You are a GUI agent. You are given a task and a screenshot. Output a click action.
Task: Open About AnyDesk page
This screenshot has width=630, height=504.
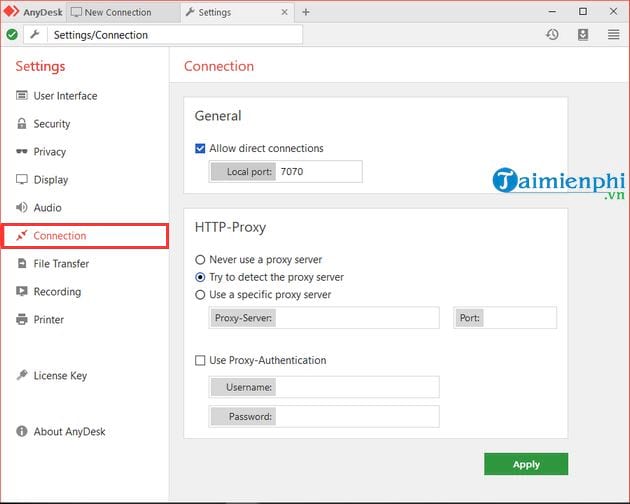tap(70, 432)
